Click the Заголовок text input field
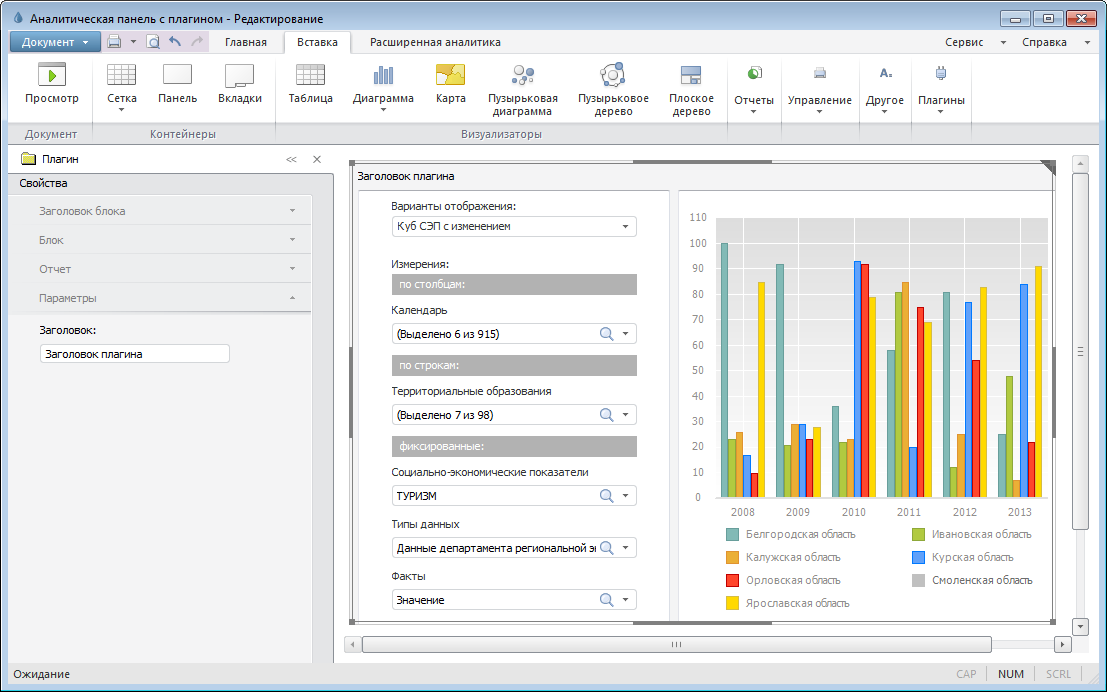This screenshot has width=1107, height=692. 135,354
